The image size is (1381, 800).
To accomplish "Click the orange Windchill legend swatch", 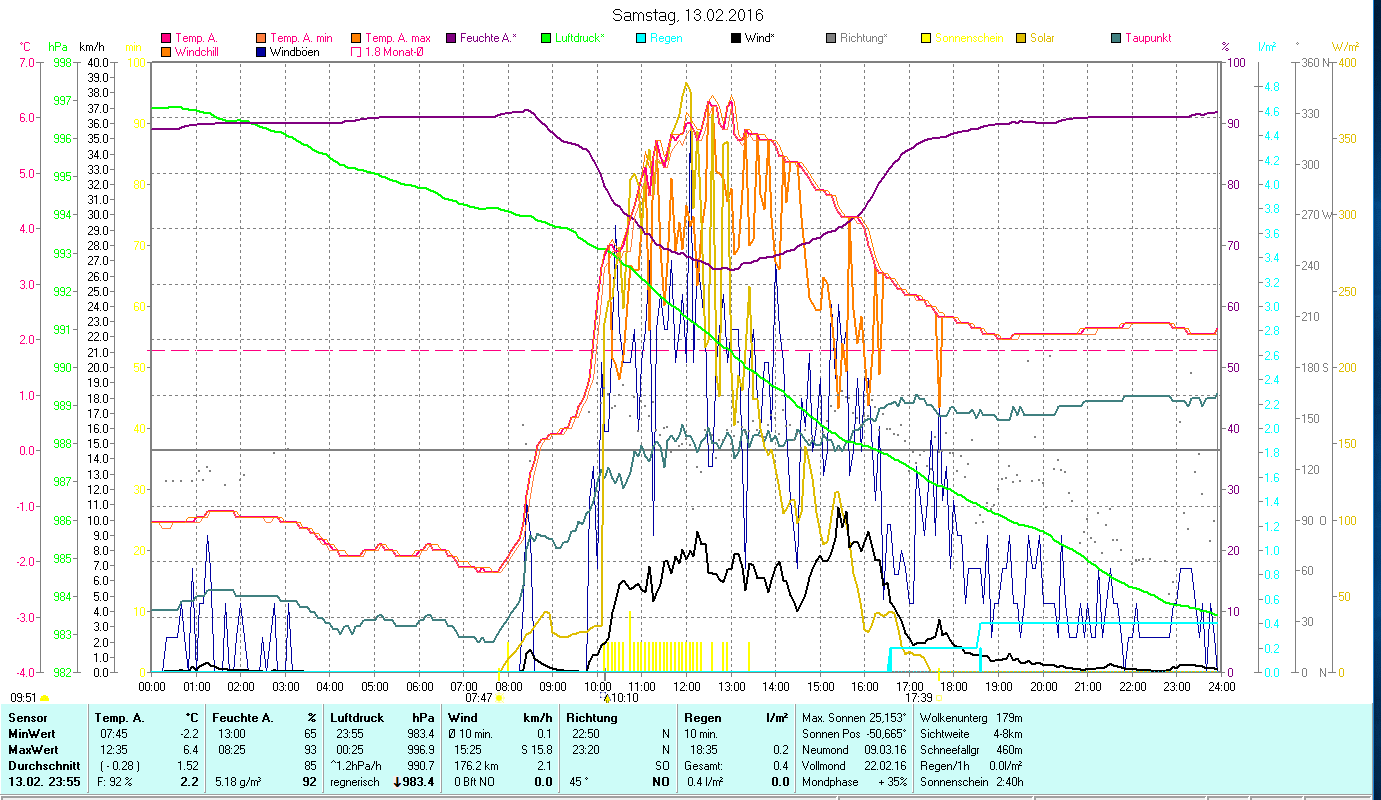I will tap(166, 52).
